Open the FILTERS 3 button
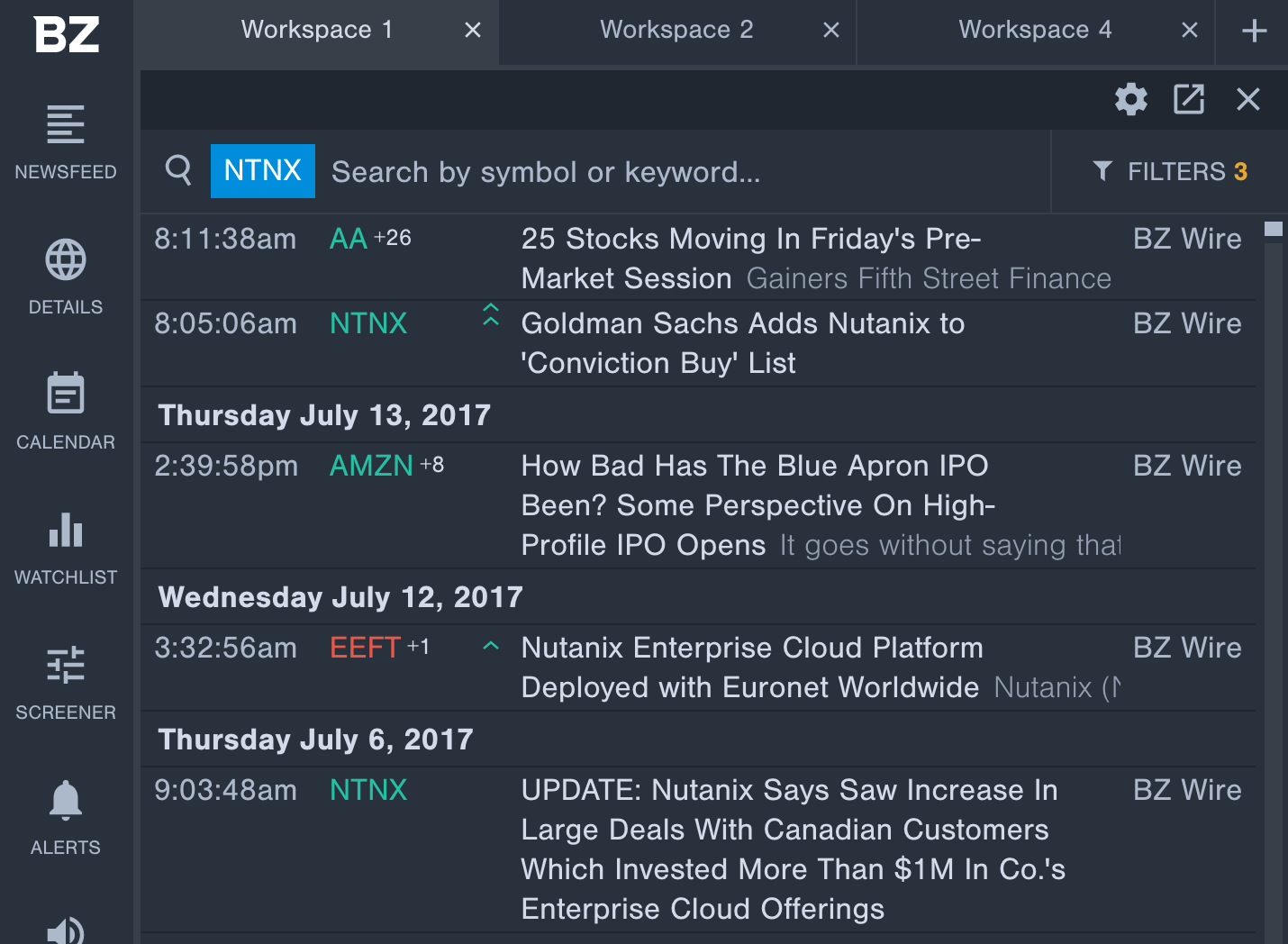 (x=1170, y=171)
